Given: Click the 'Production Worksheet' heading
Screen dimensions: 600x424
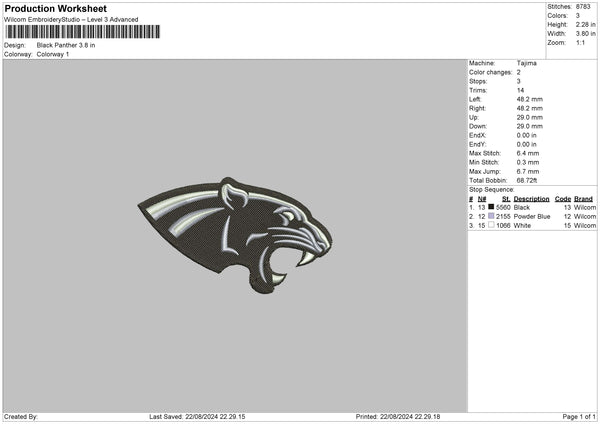Looking at the screenshot, I should coord(56,8).
